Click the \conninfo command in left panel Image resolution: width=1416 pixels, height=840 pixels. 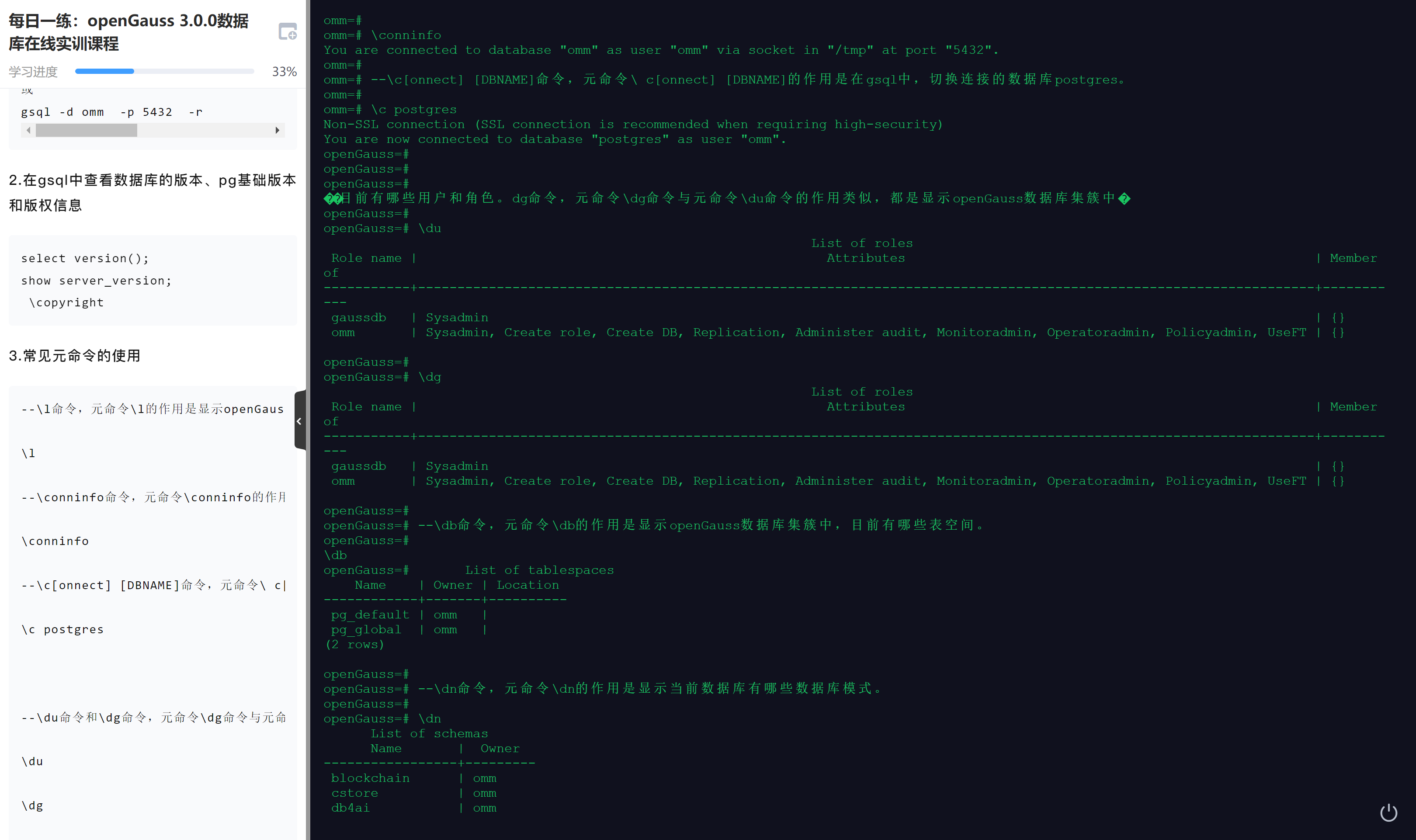coord(55,541)
